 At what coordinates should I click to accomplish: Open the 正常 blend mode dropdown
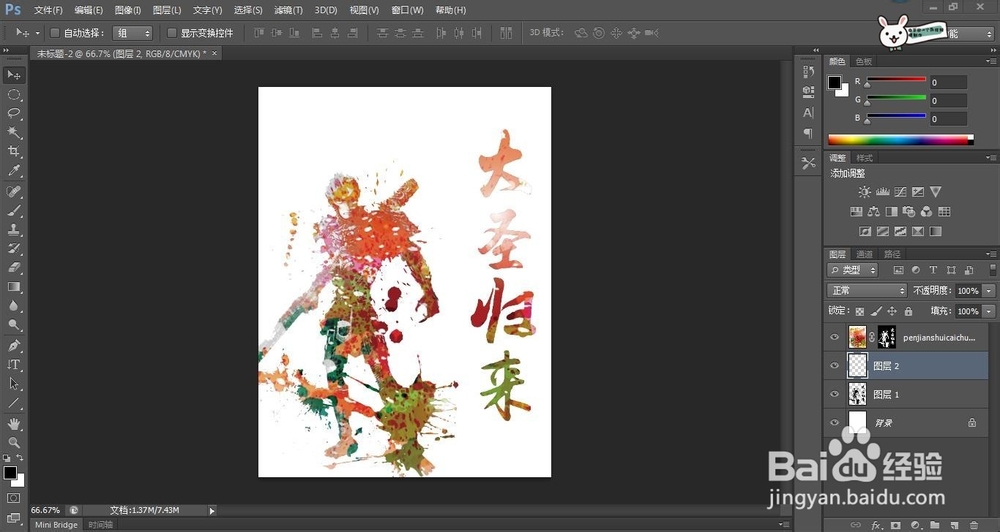pyautogui.click(x=867, y=290)
